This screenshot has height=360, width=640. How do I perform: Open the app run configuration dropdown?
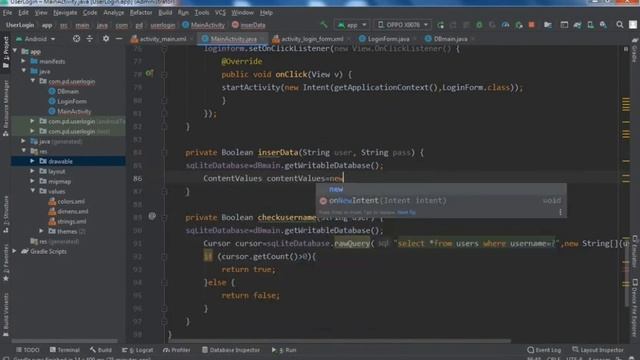point(351,25)
